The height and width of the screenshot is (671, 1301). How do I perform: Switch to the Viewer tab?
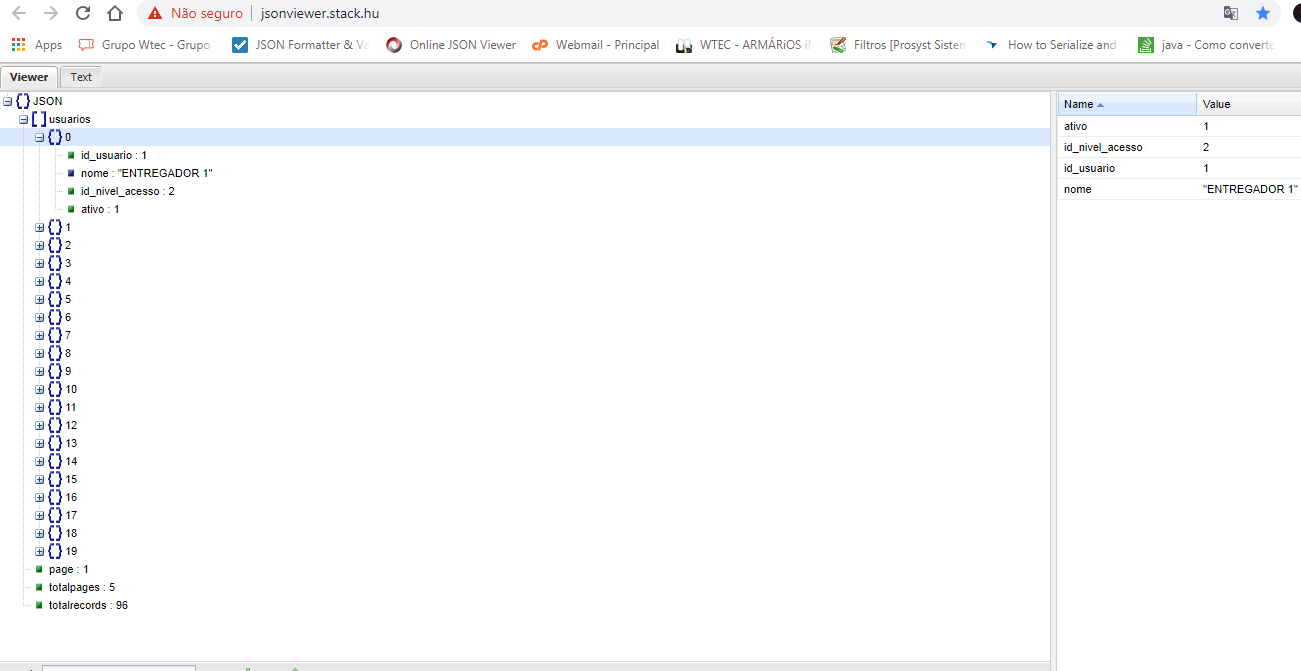click(x=29, y=77)
